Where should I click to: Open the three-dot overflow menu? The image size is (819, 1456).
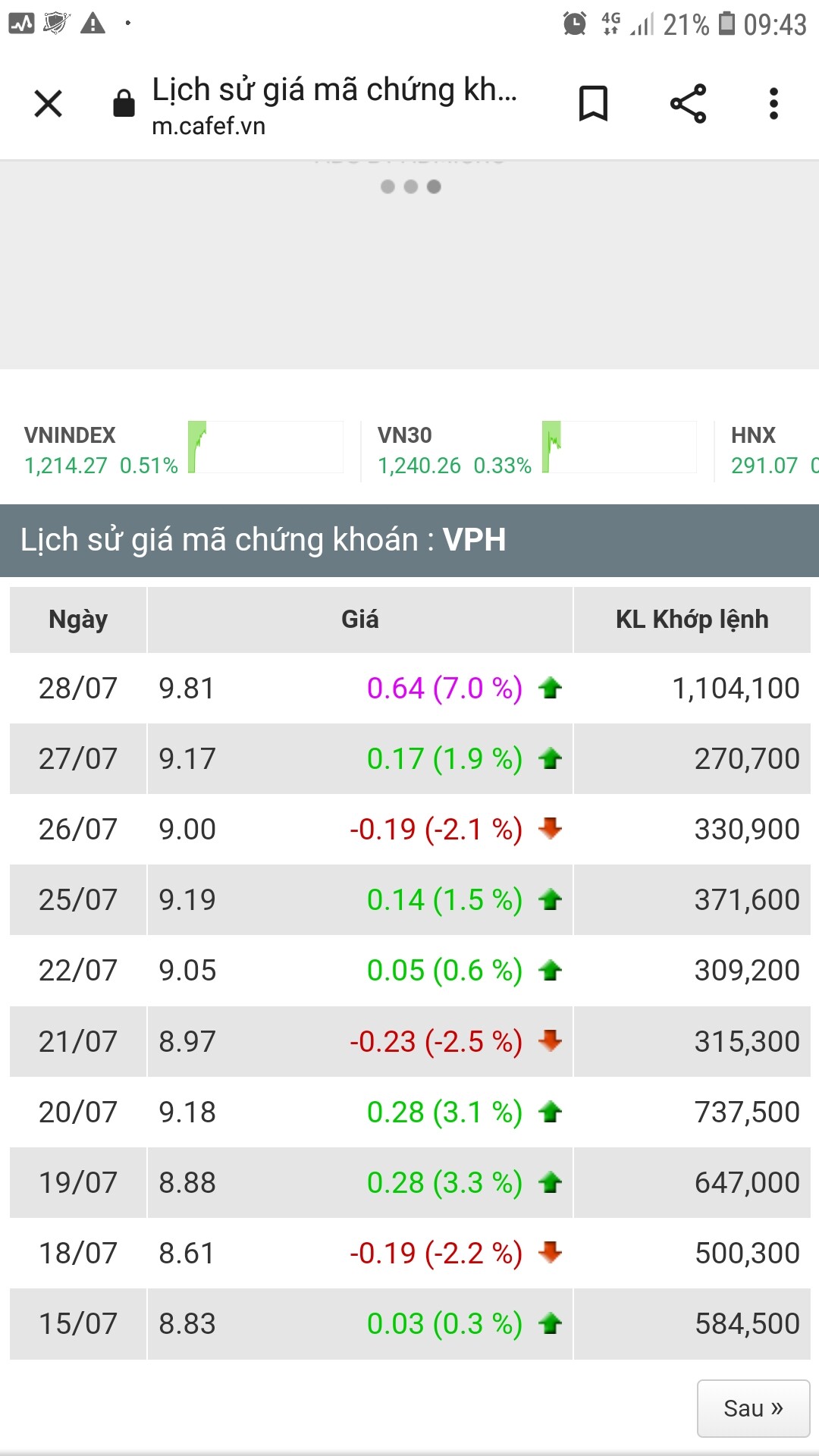tap(773, 104)
